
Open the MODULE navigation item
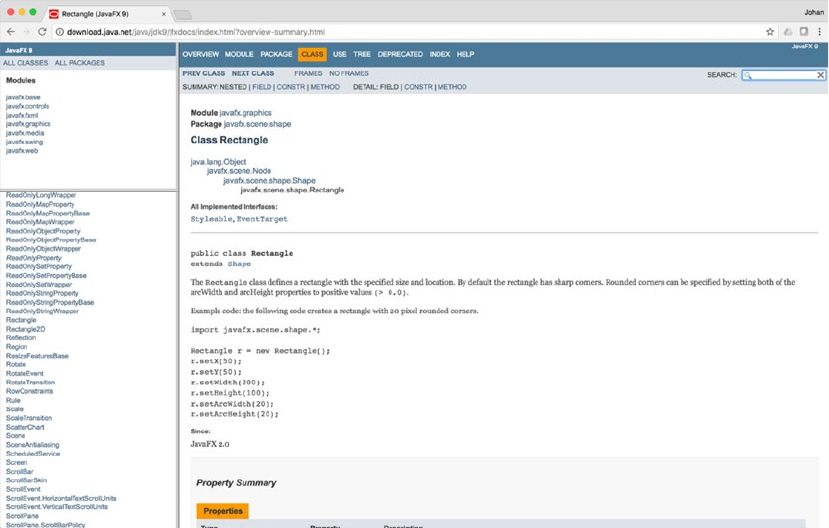tap(239, 54)
